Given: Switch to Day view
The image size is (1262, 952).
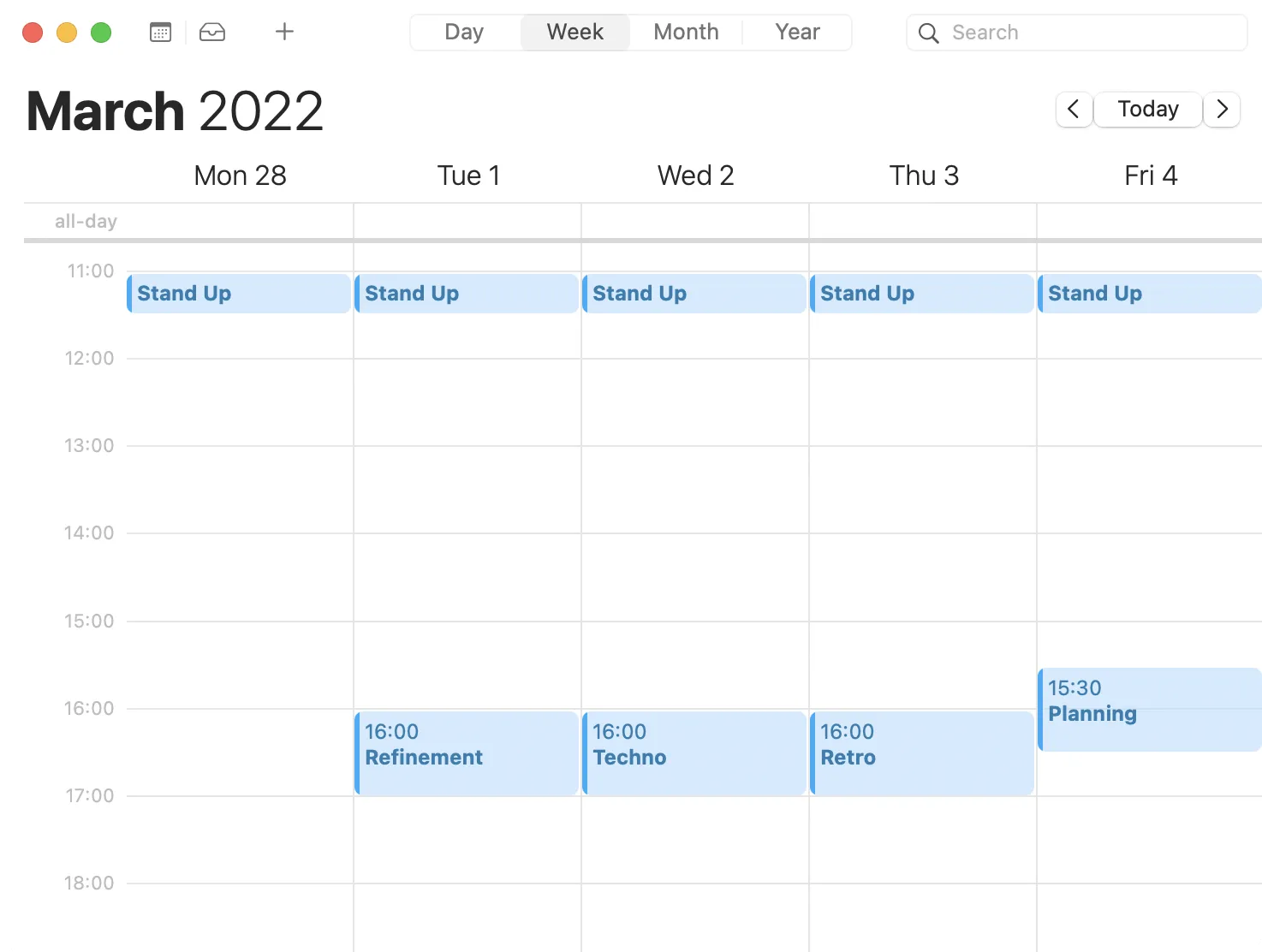Looking at the screenshot, I should 463,32.
